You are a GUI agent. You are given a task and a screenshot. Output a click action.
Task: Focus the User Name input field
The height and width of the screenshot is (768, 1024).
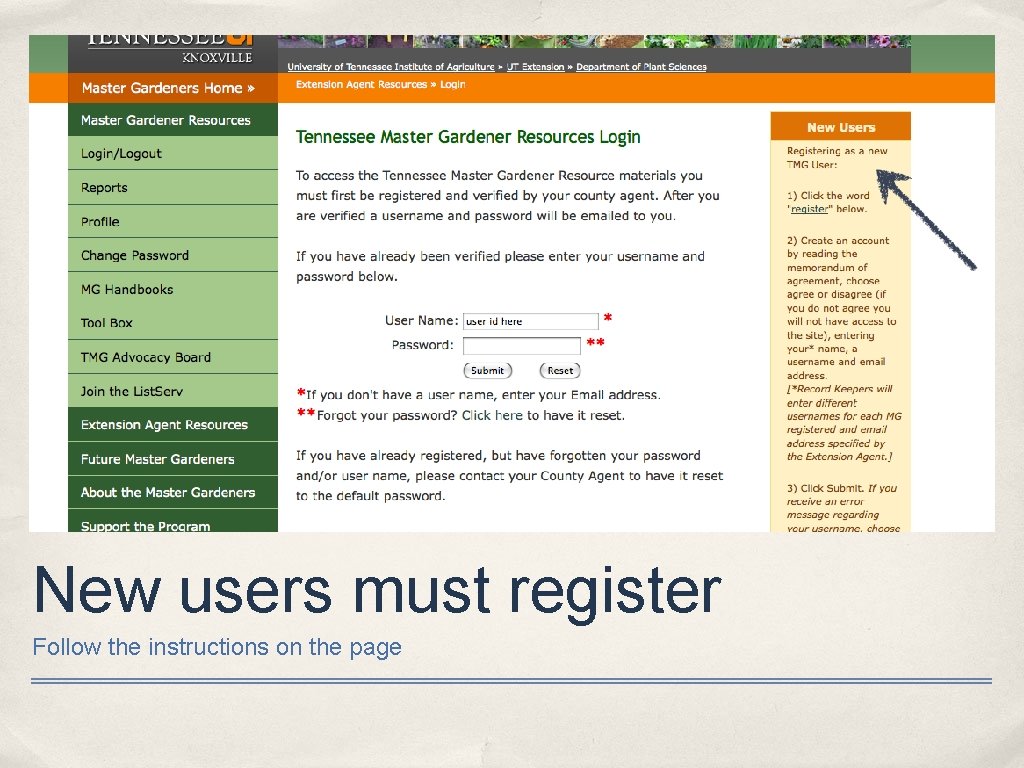tap(530, 321)
